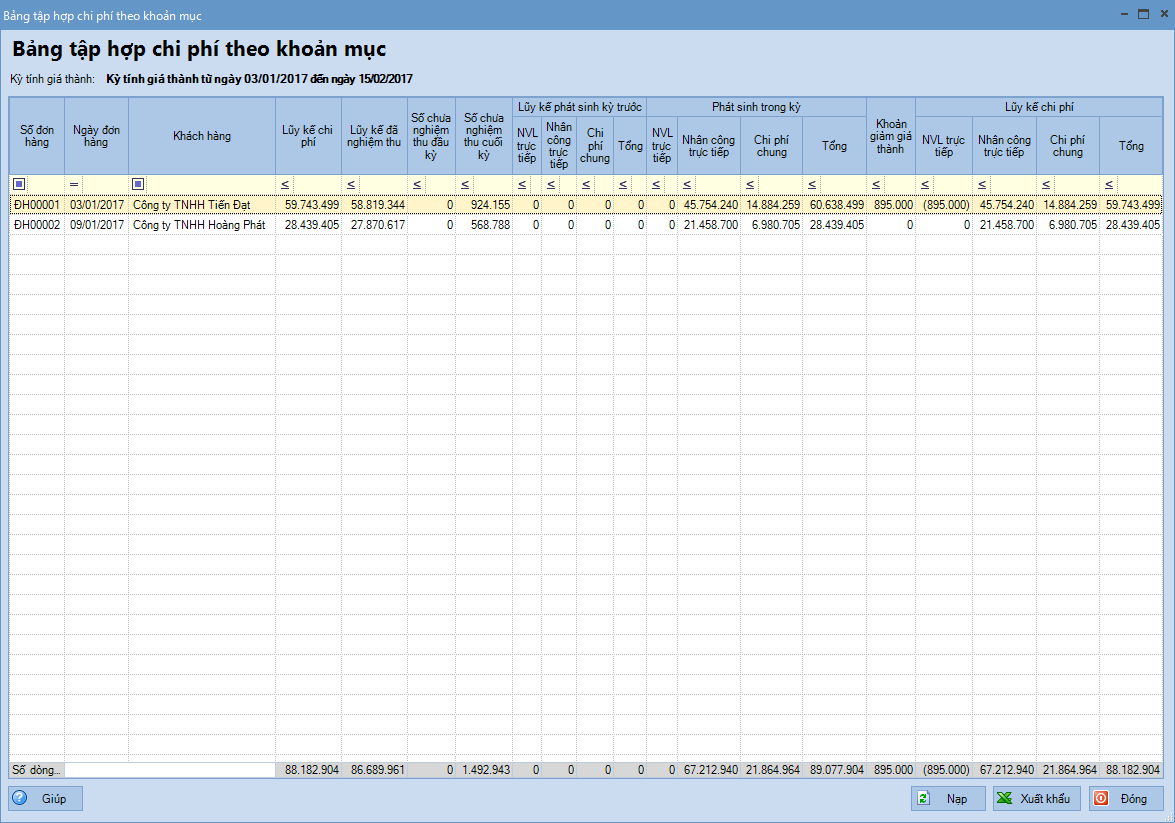Open filter operator for Số đơn hàng column
The width and height of the screenshot is (1175, 823).
tap(19, 184)
